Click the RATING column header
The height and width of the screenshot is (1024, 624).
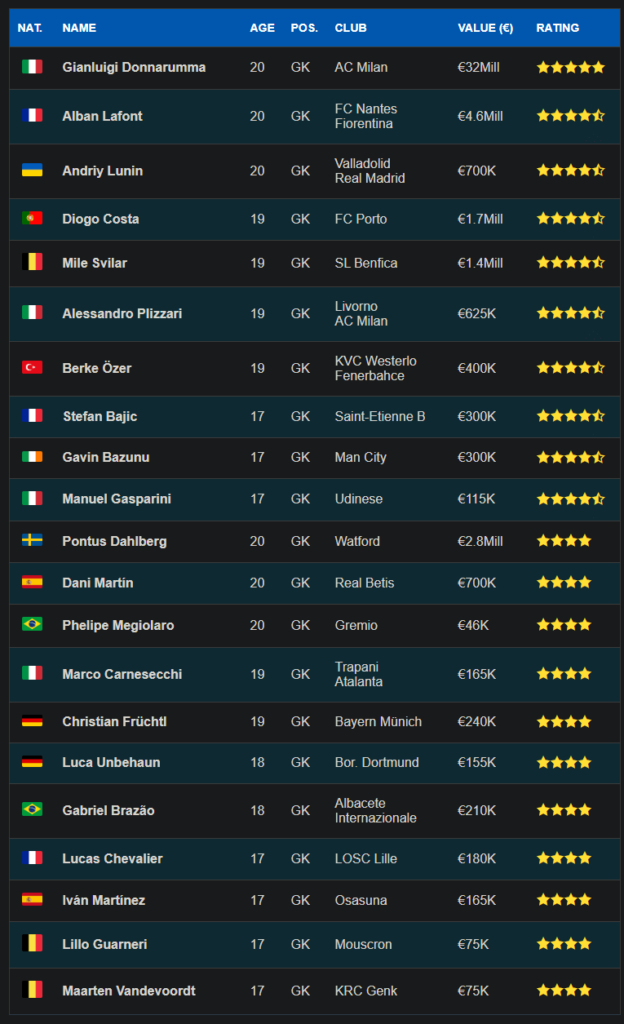pos(557,28)
